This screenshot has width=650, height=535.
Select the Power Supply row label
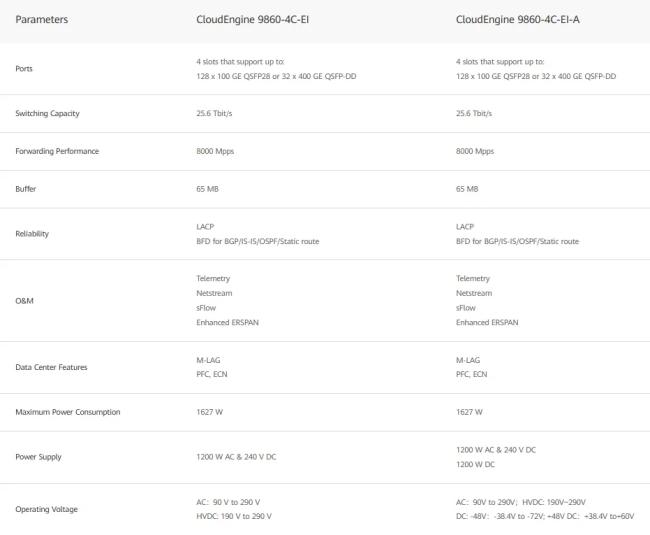click(x=38, y=457)
